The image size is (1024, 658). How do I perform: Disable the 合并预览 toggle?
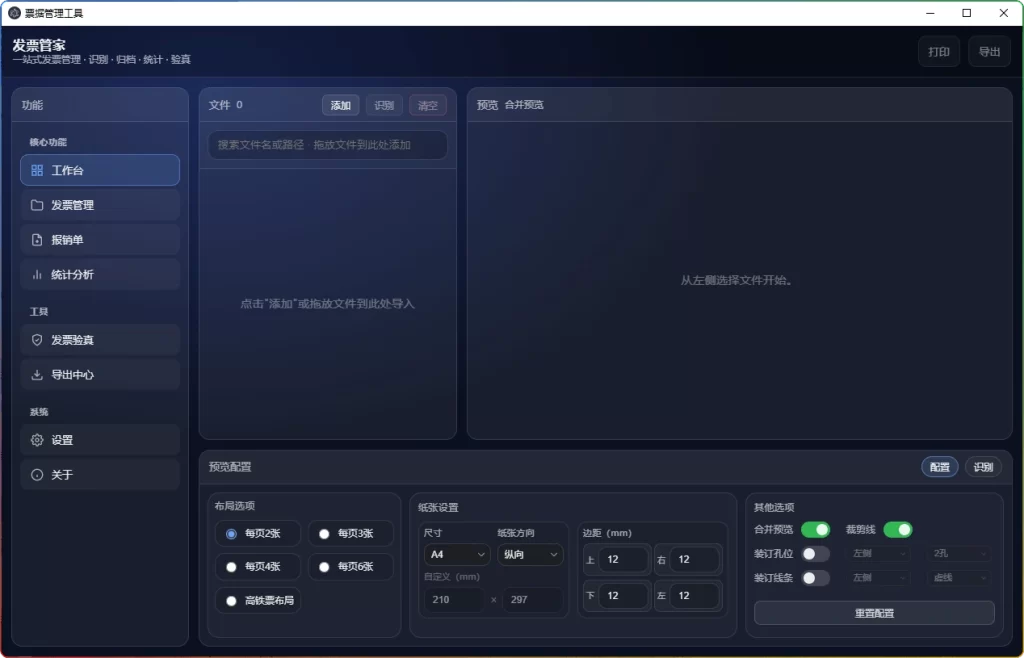pos(816,529)
